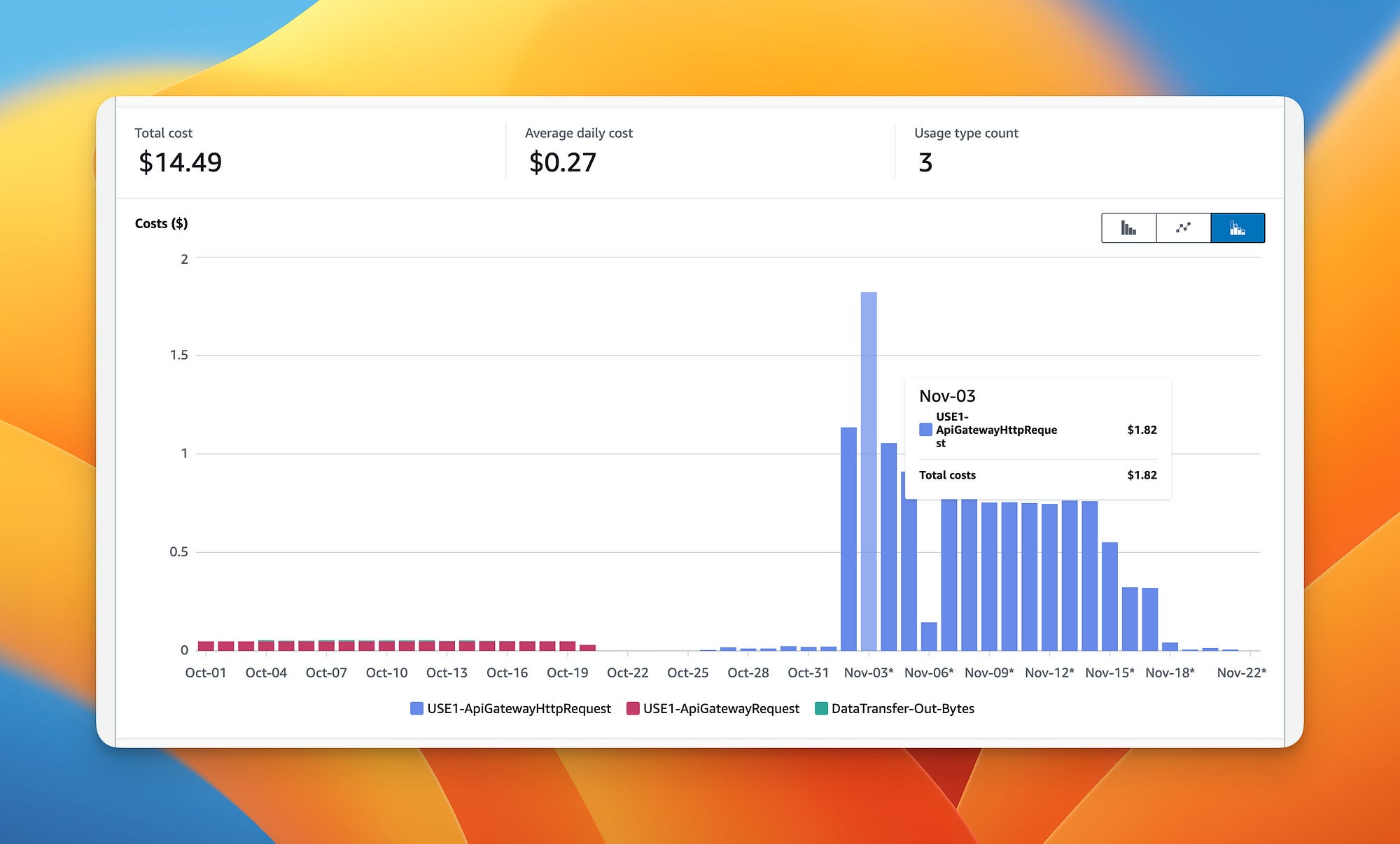Click the Usage type count value
This screenshot has width=1400, height=844.
[925, 163]
